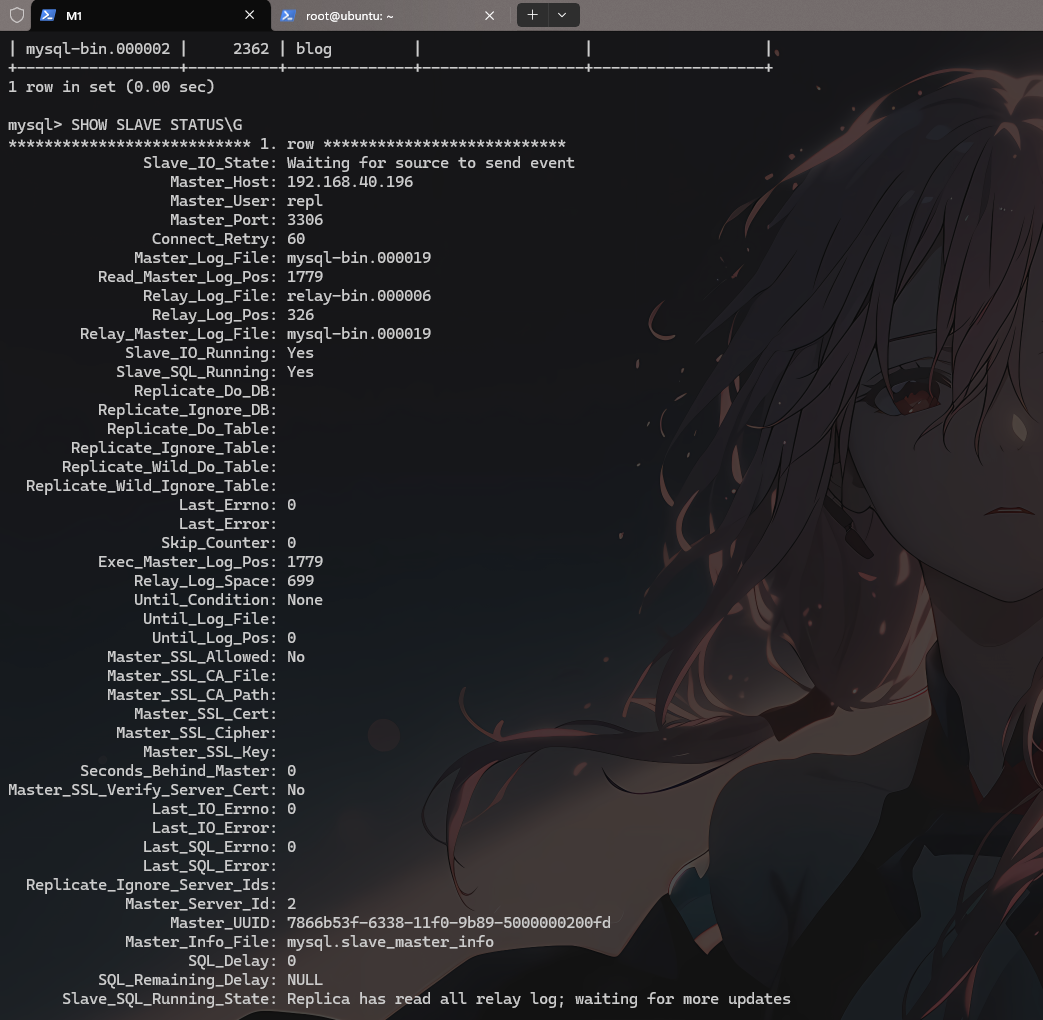This screenshot has height=1020, width=1043.
Task: Click the Last_Errno value 0
Action: coord(291,505)
